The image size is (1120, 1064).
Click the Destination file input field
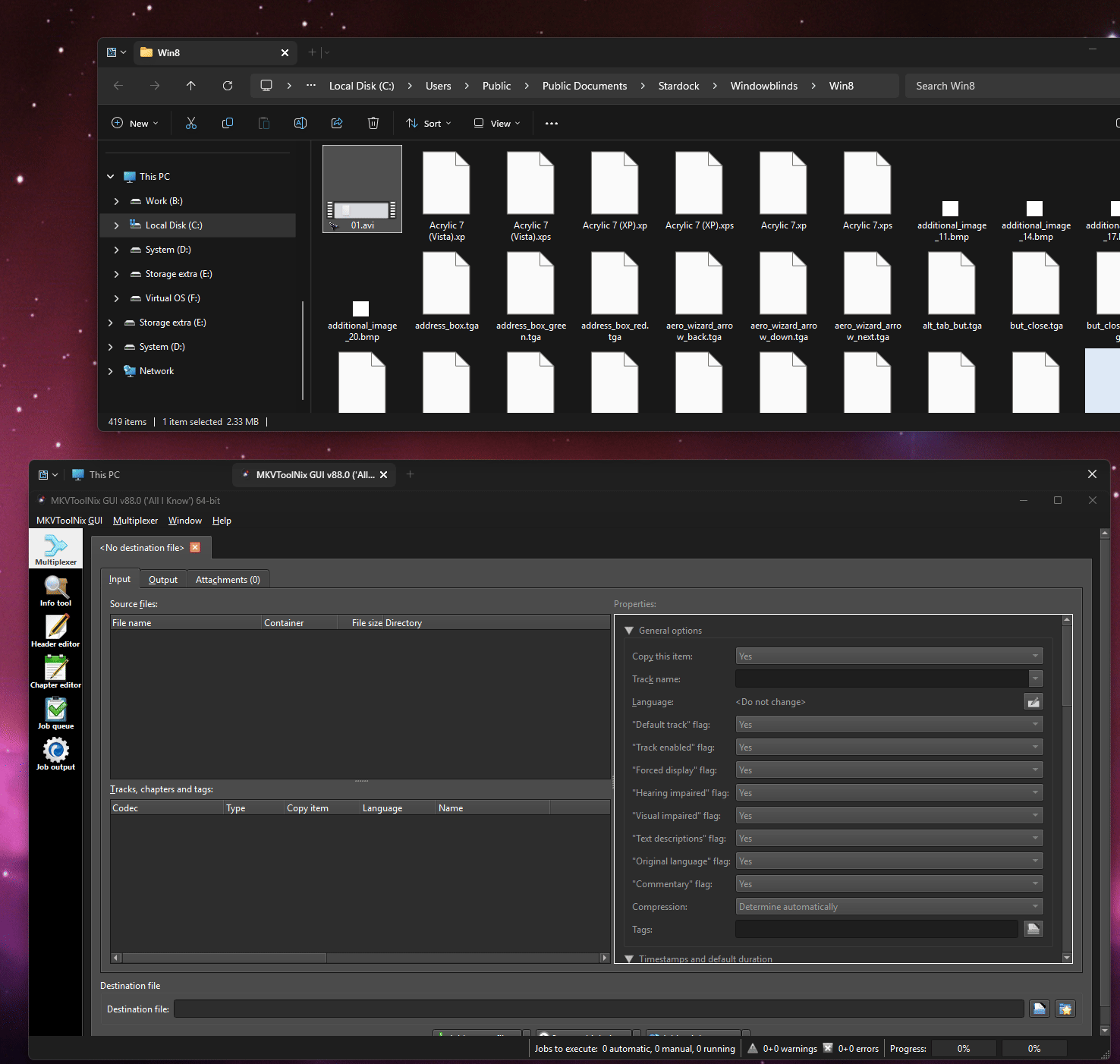point(598,1009)
